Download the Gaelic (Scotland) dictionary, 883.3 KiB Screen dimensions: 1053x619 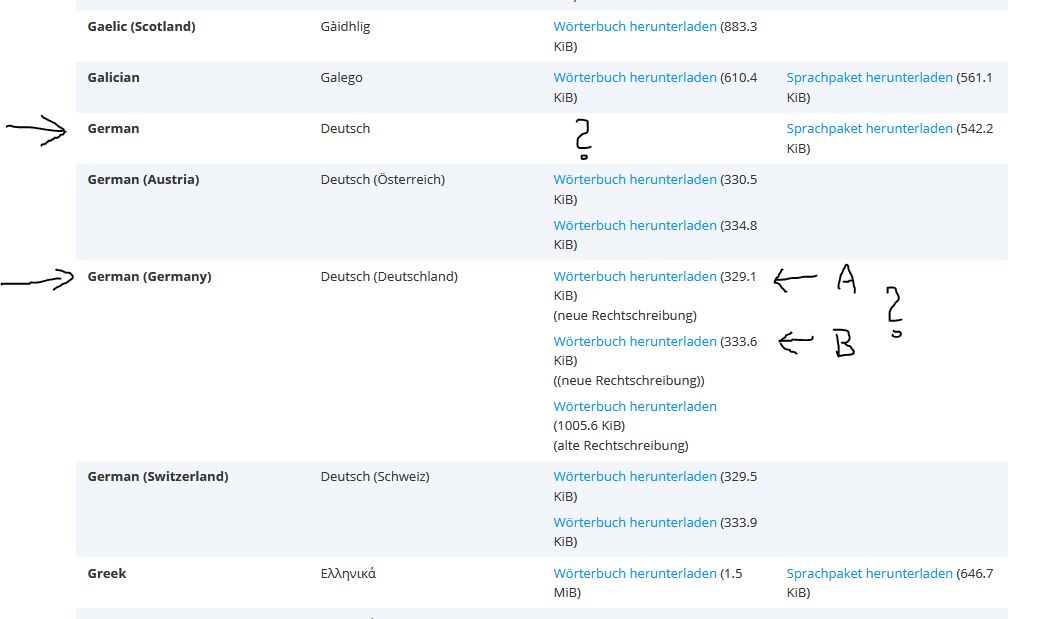[x=635, y=27]
